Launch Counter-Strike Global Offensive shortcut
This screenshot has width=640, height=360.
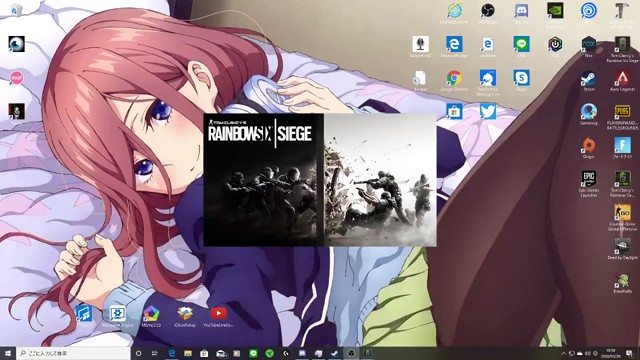pyautogui.click(x=622, y=213)
